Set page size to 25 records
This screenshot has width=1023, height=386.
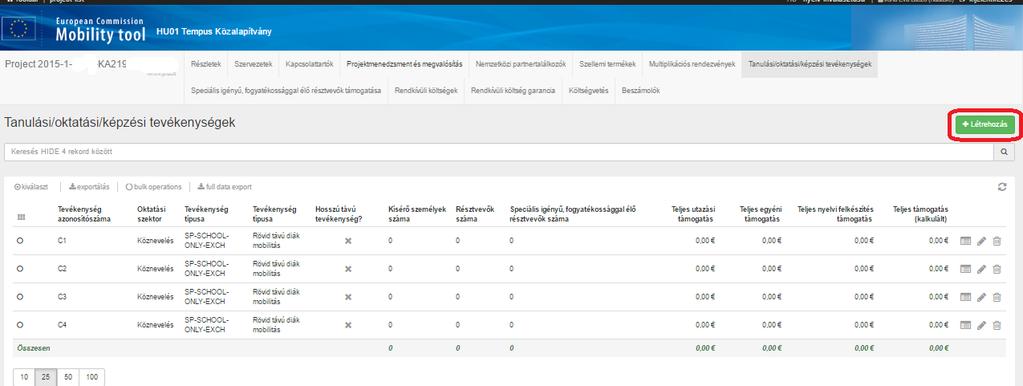coord(46,378)
